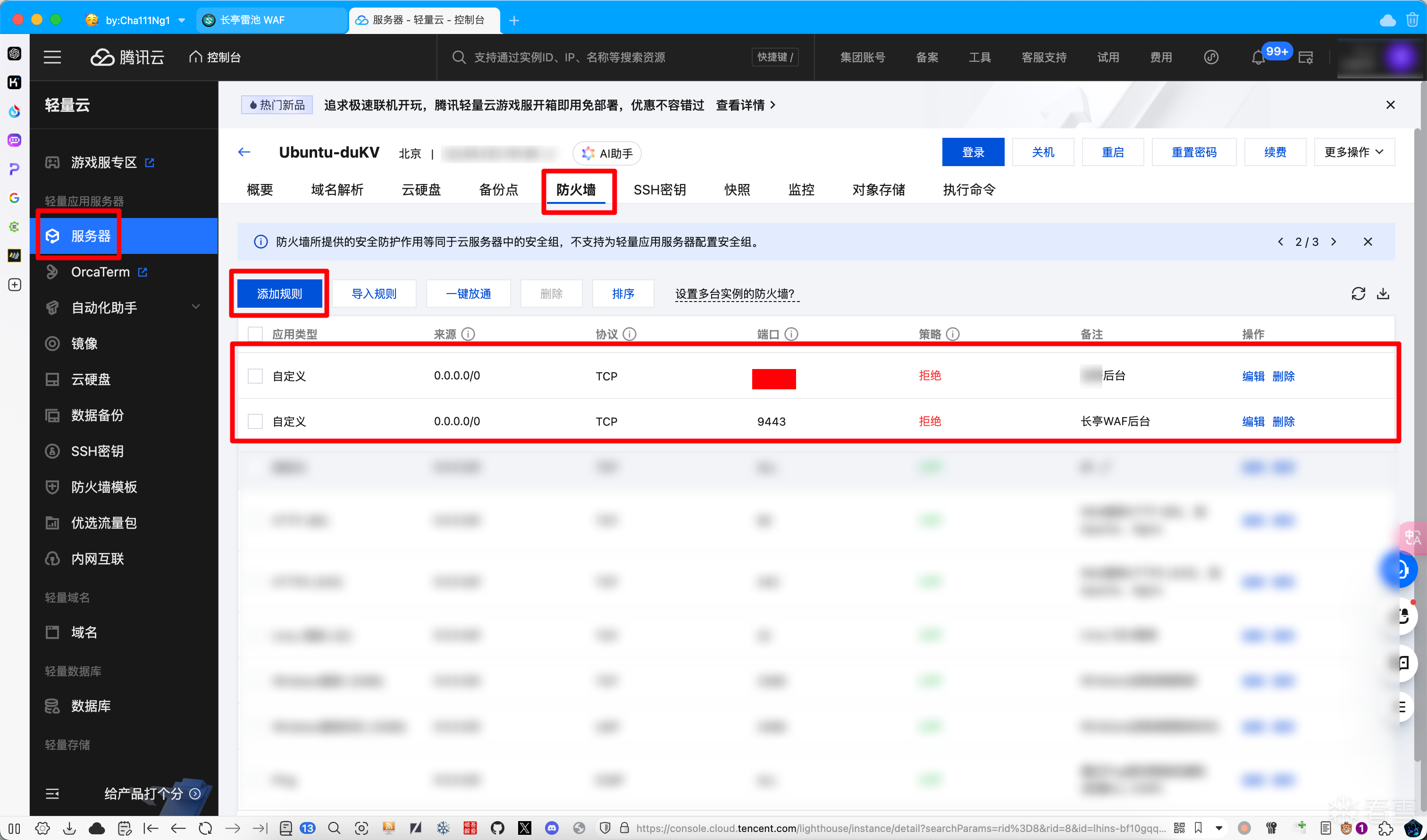Switch to the 域名解析 tab
This screenshot has width=1427, height=840.
pyautogui.click(x=337, y=189)
